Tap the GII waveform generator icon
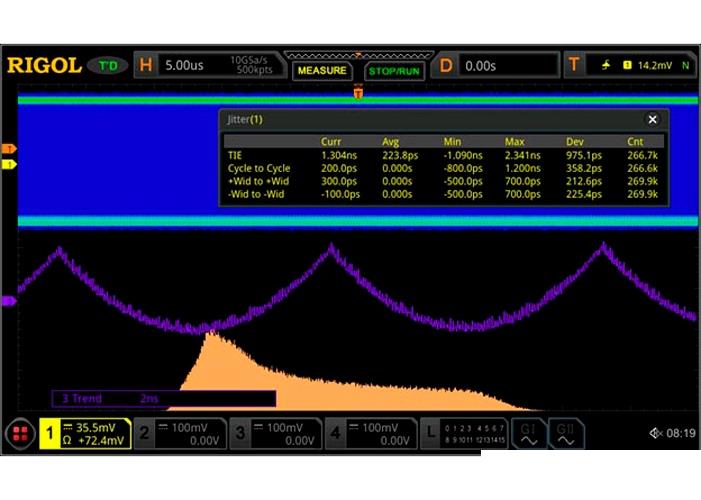Screen dimensions: 701x500 [x=567, y=433]
